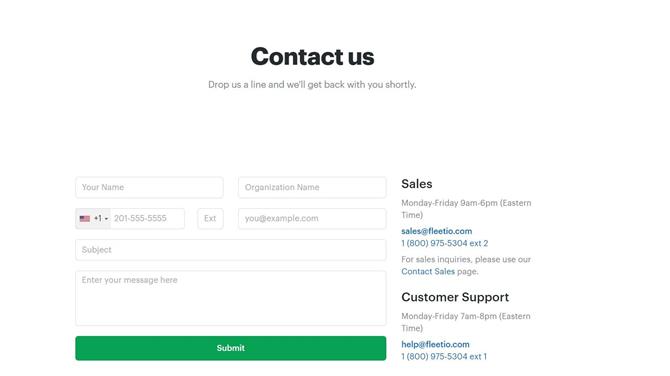The height and width of the screenshot is (376, 670).
Task: Click the Customer Support section heading
Action: (x=455, y=297)
